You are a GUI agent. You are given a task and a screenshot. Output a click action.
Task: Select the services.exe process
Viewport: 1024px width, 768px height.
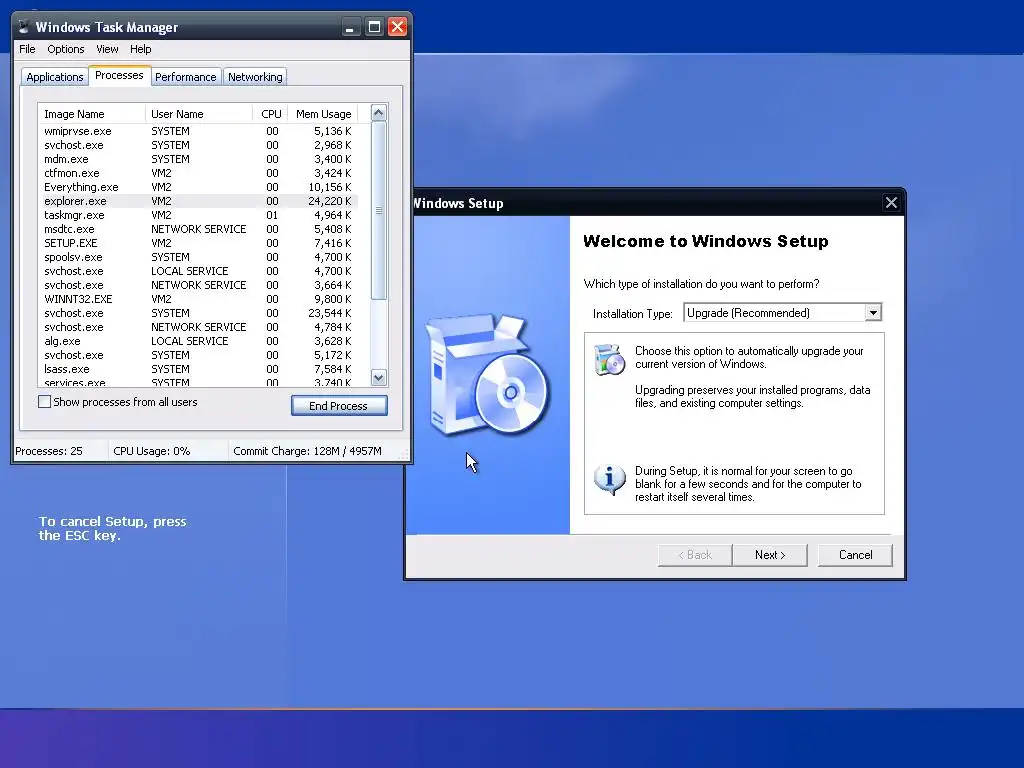tap(198, 383)
